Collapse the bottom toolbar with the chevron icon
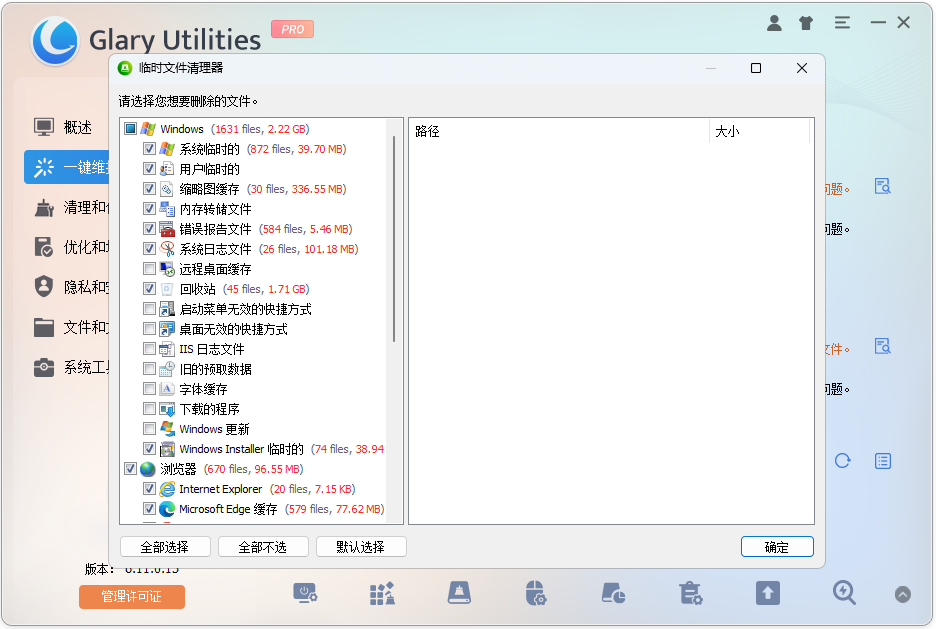 (902, 593)
